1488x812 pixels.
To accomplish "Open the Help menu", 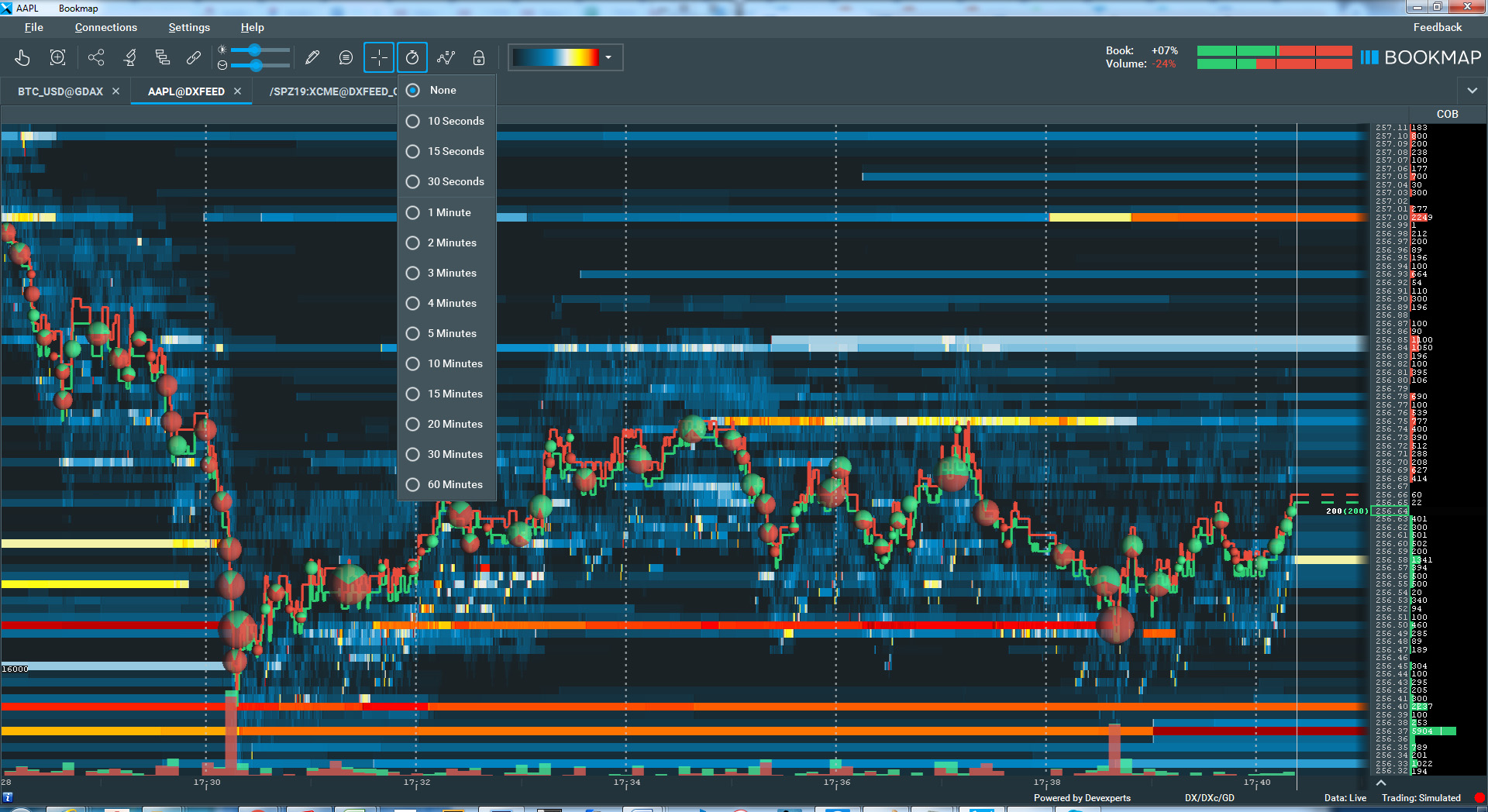I will click(253, 27).
